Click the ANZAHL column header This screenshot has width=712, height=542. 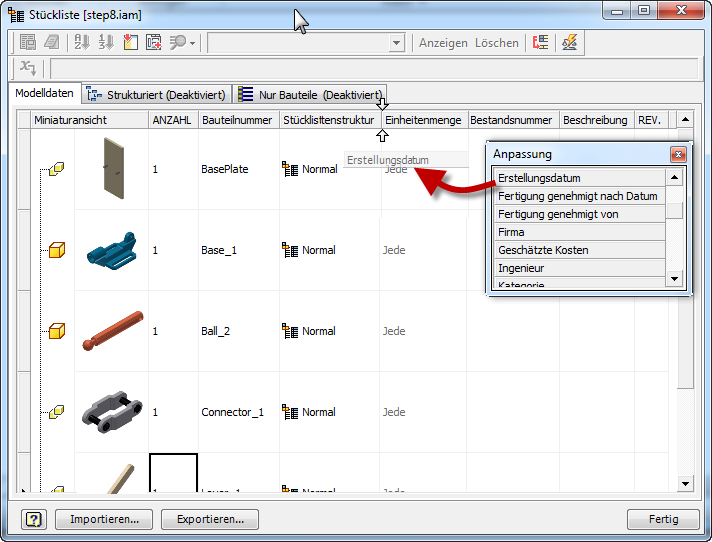[x=173, y=120]
